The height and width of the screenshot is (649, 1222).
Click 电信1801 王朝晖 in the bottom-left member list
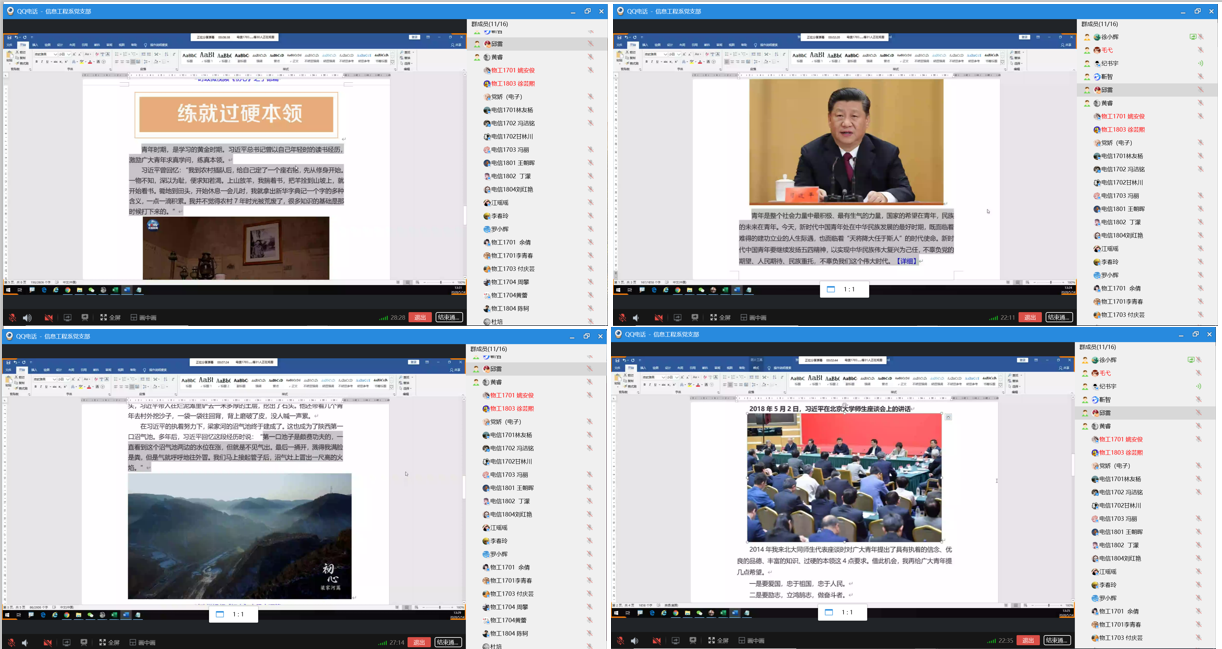(x=512, y=488)
